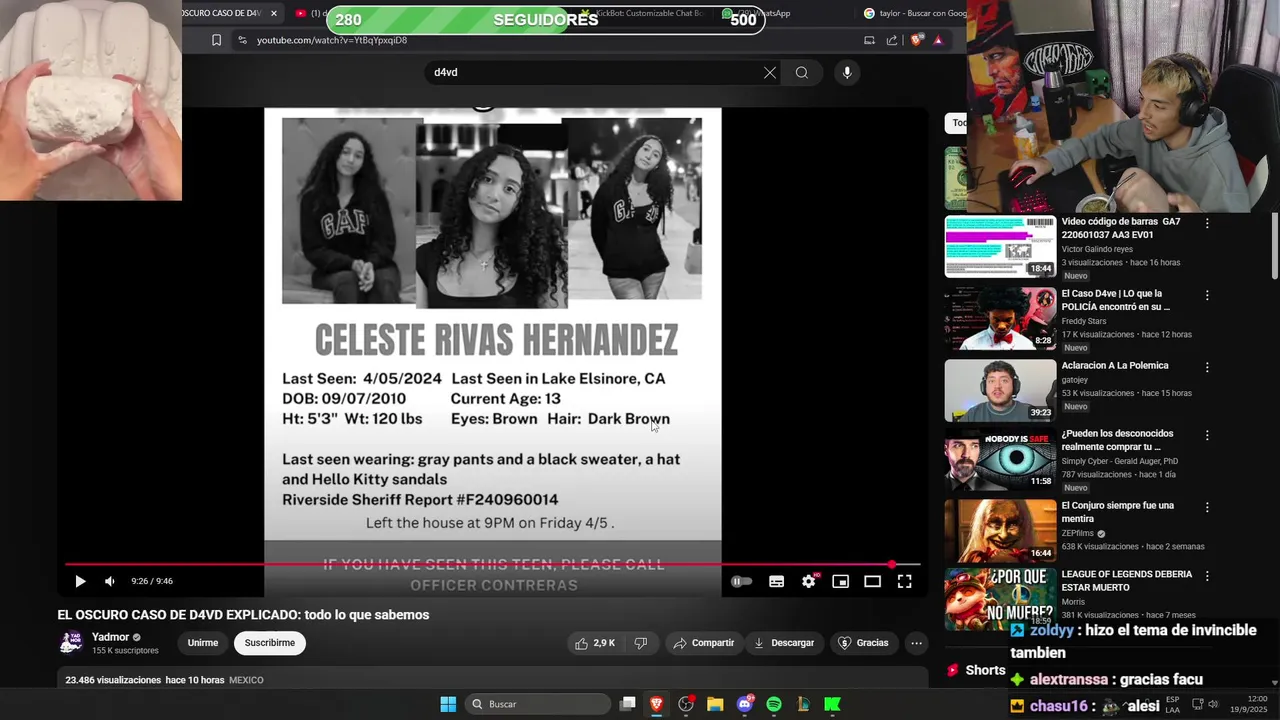Open El Caso D4ve thumbnail
This screenshot has width=1280, height=720.
(1000, 318)
